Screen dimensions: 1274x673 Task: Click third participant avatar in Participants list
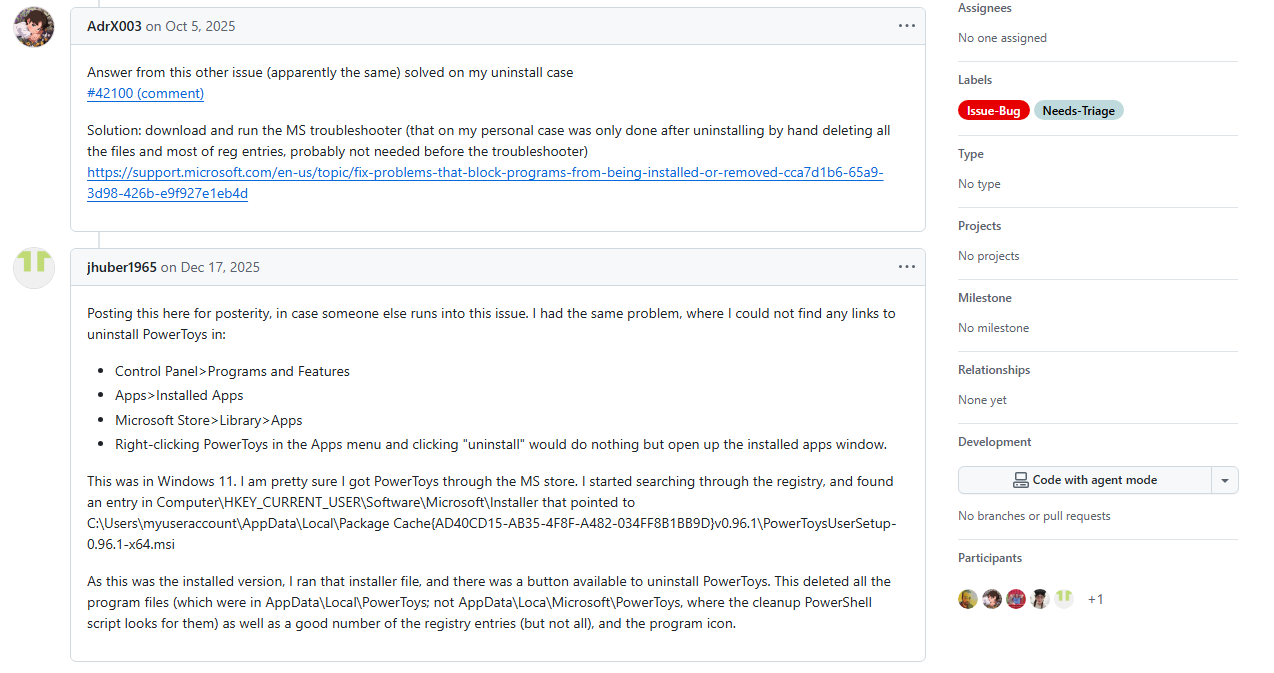pos(1016,599)
